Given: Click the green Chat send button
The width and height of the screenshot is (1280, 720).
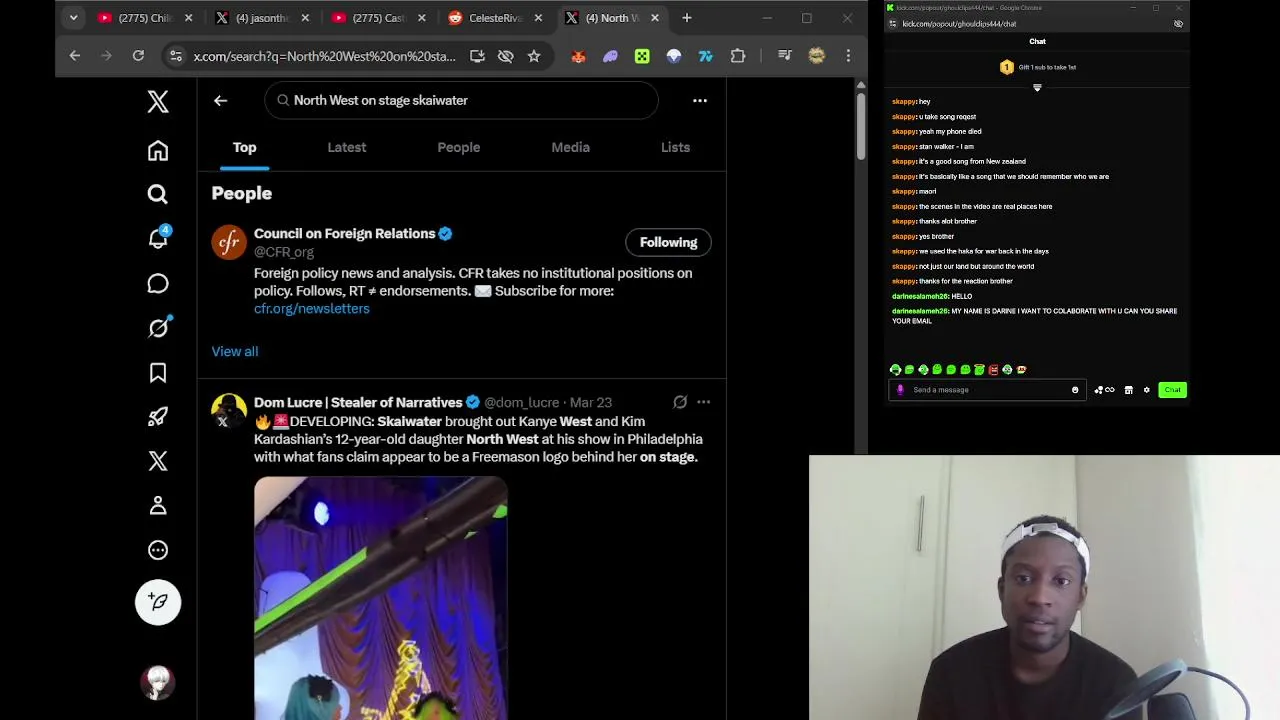Looking at the screenshot, I should (1172, 390).
